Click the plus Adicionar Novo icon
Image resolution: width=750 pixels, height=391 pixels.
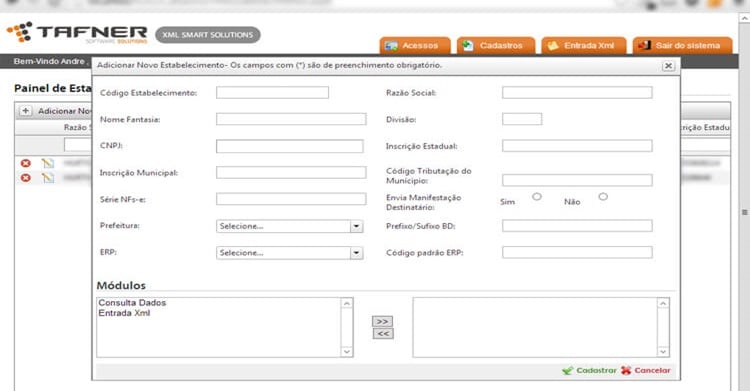(x=25, y=111)
